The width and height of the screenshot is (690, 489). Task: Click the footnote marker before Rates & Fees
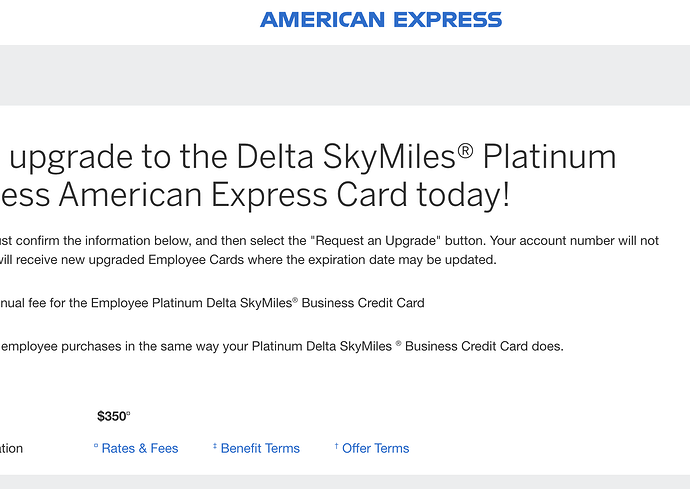[x=95, y=446]
